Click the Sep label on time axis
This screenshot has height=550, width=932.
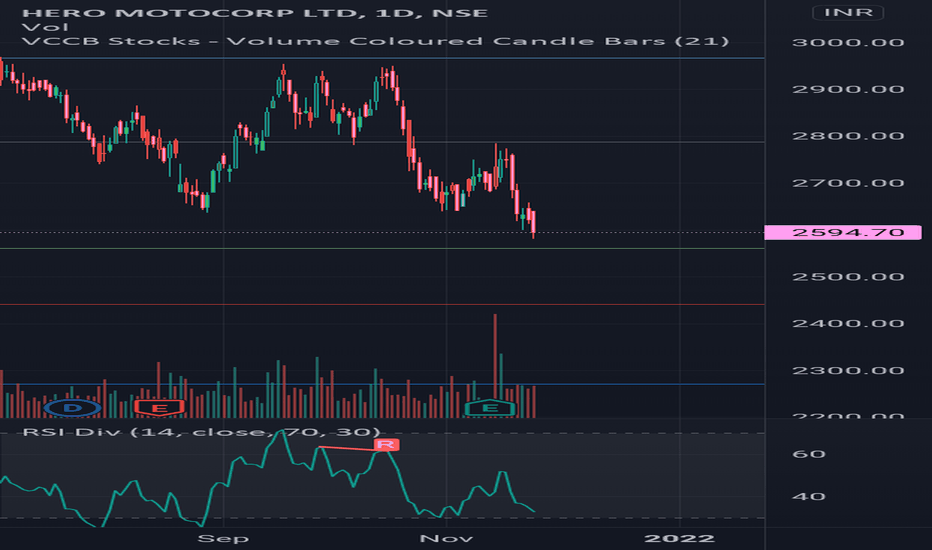[223, 539]
